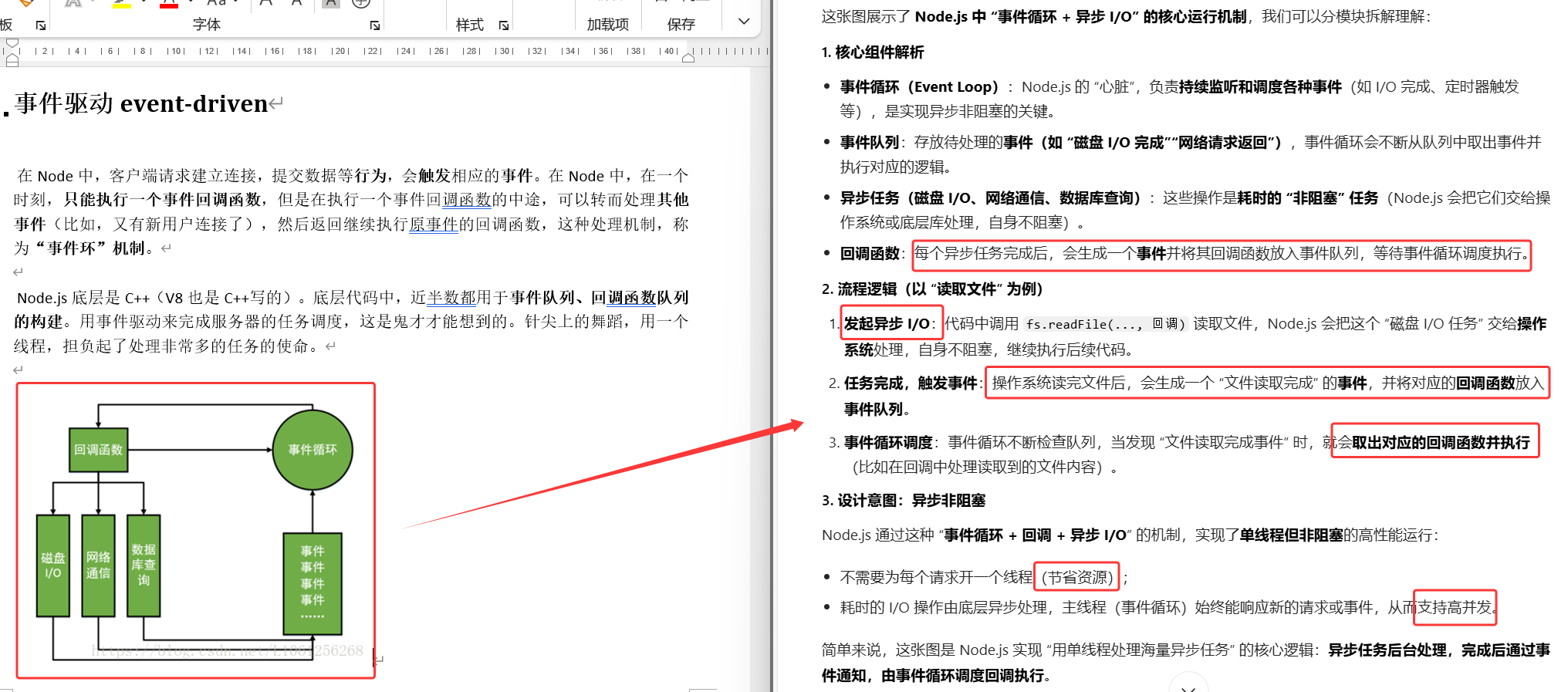This screenshot has height=692, width=1568.
Task: Click step label 发起异步 I/O
Action: pyautogui.click(x=887, y=324)
